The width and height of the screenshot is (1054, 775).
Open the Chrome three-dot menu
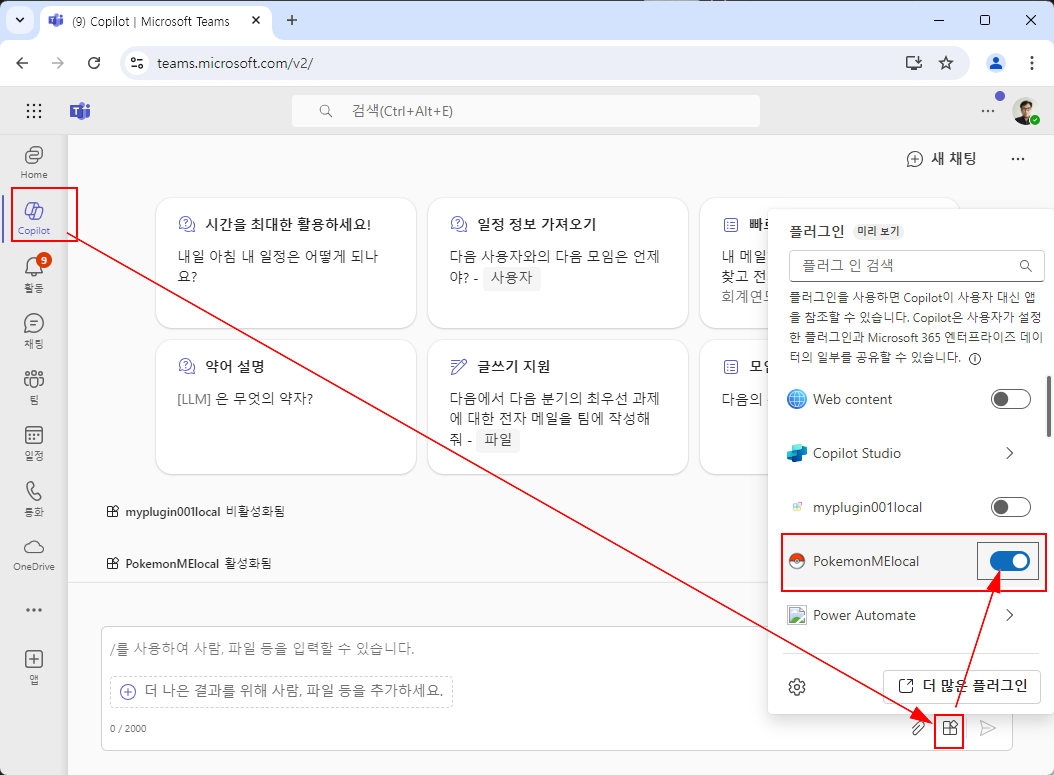(1032, 63)
